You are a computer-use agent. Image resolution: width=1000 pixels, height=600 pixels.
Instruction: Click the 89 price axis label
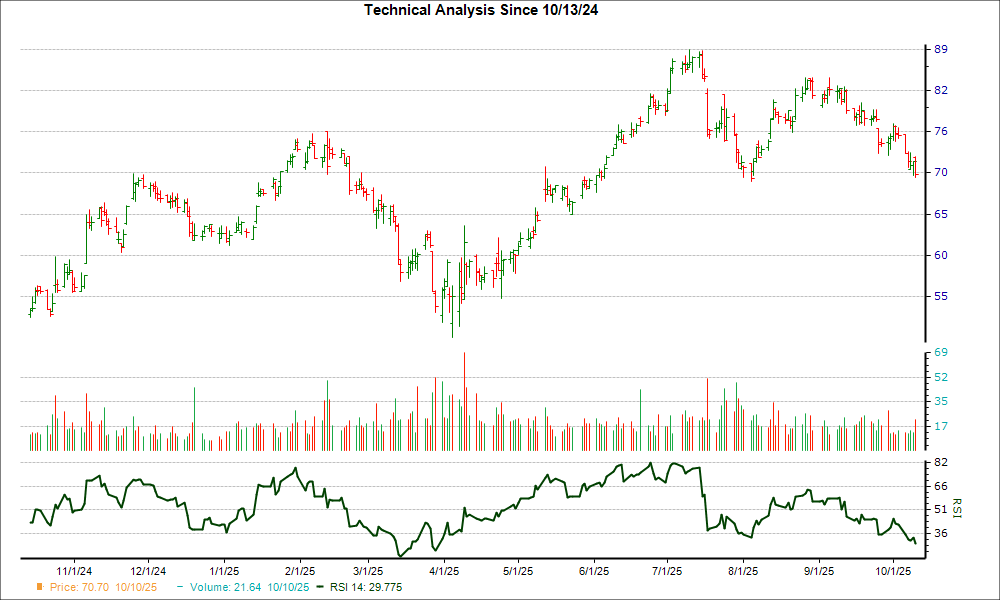pos(940,49)
